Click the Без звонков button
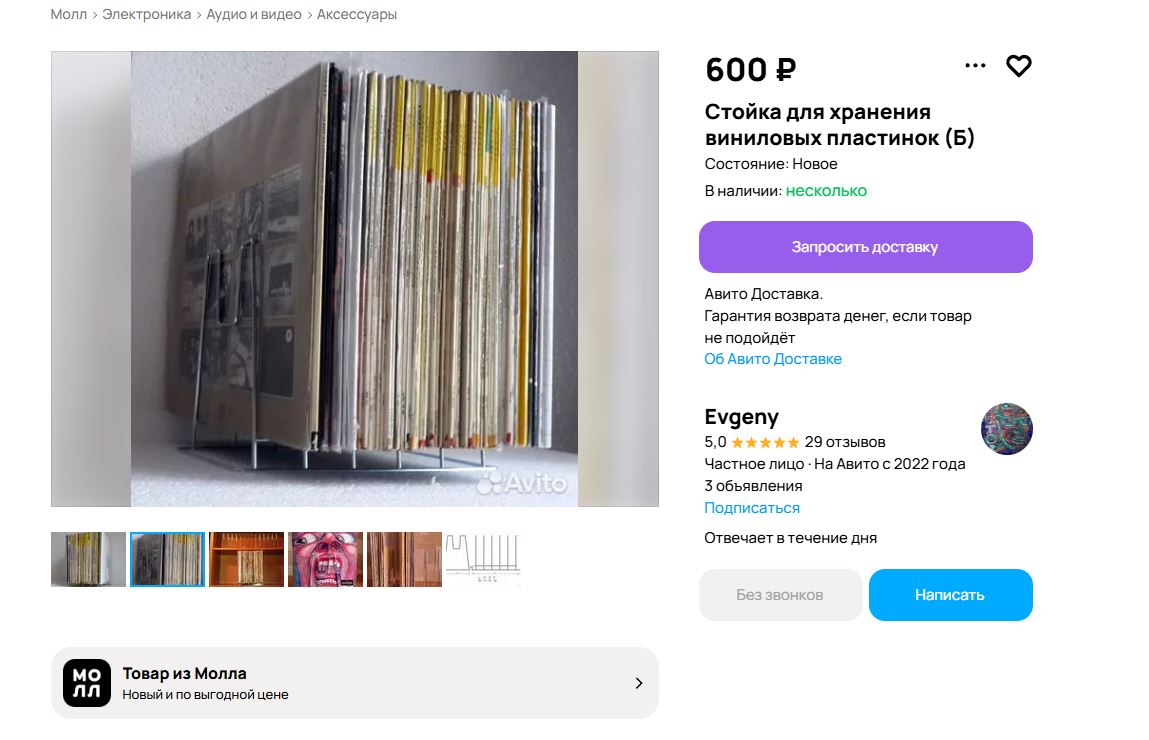Viewport: 1149px width, 740px height. pos(780,595)
